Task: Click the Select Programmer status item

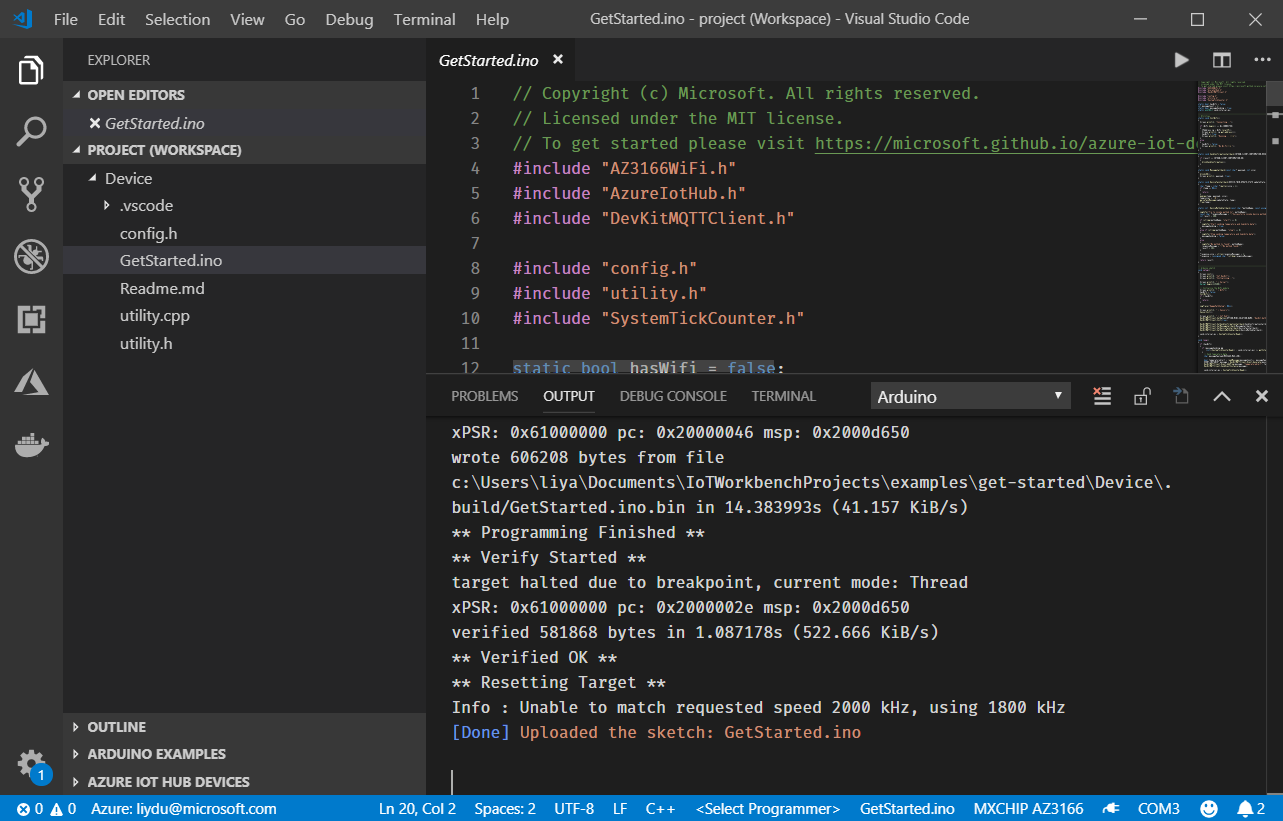Action: (x=768, y=808)
